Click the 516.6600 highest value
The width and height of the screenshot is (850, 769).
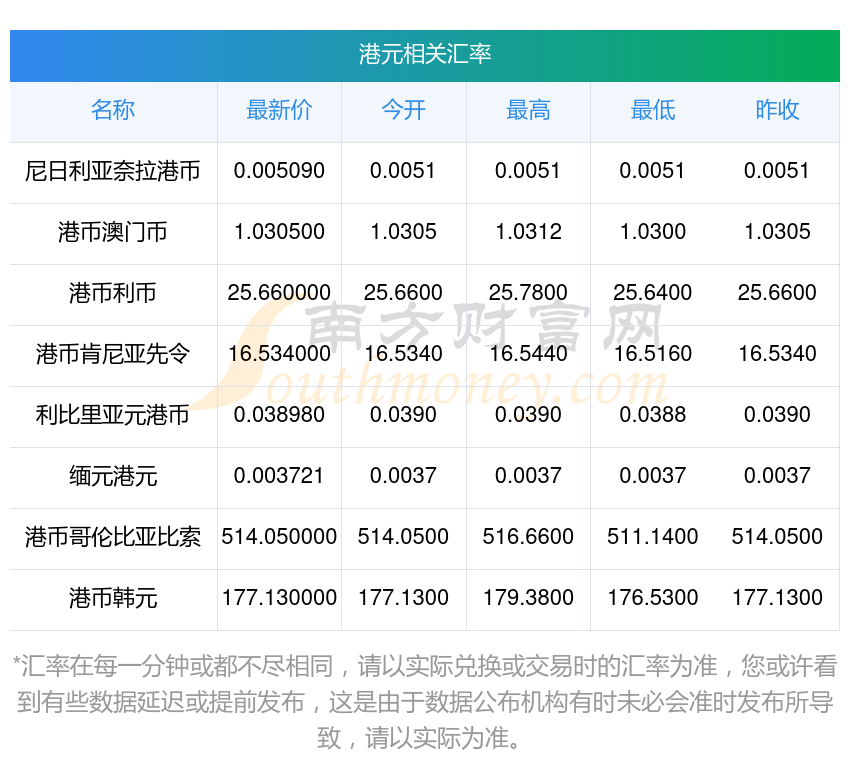click(528, 537)
